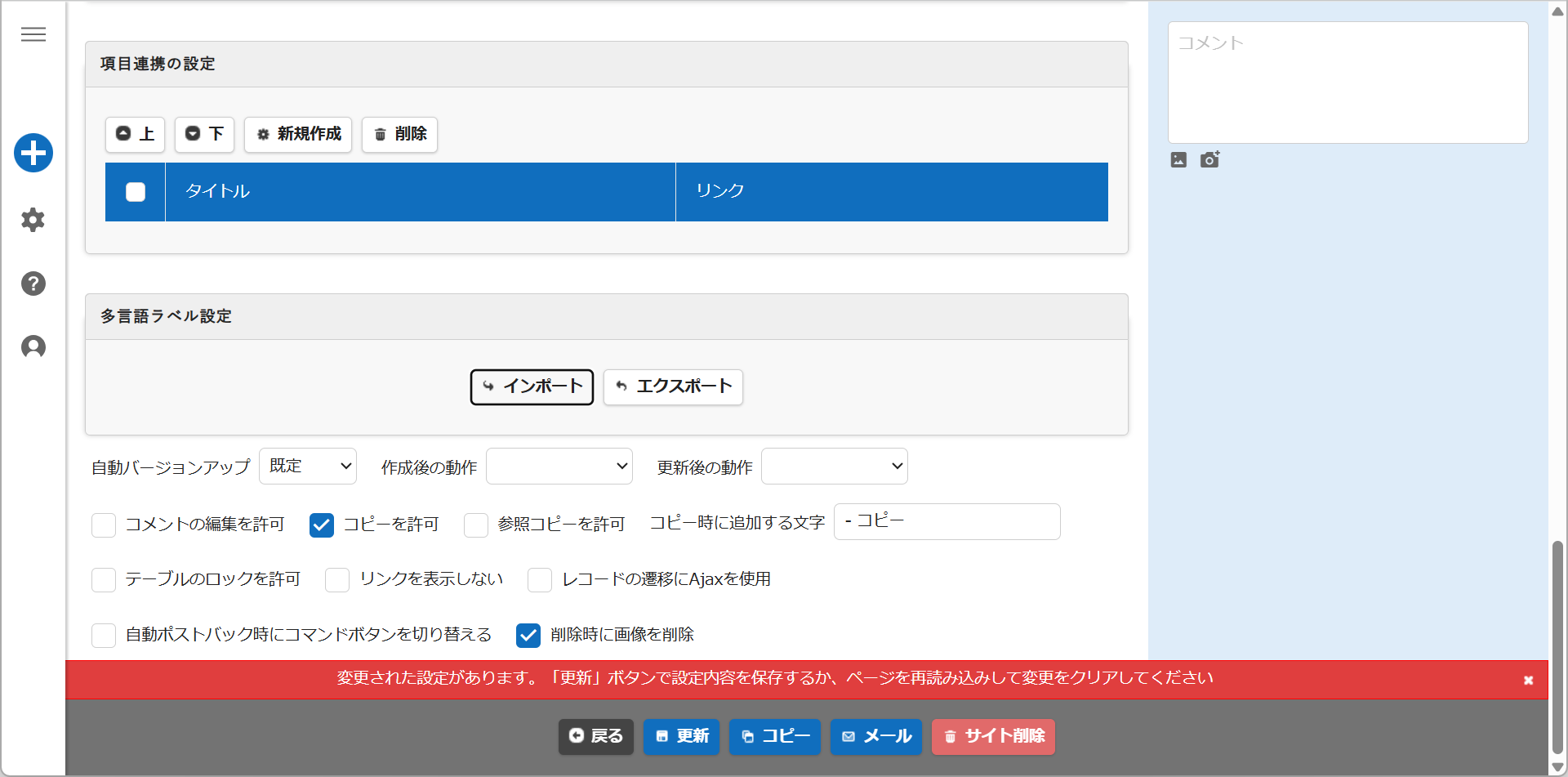Open 自動バージョンアップ dropdown
1568x777 pixels.
[x=308, y=466]
